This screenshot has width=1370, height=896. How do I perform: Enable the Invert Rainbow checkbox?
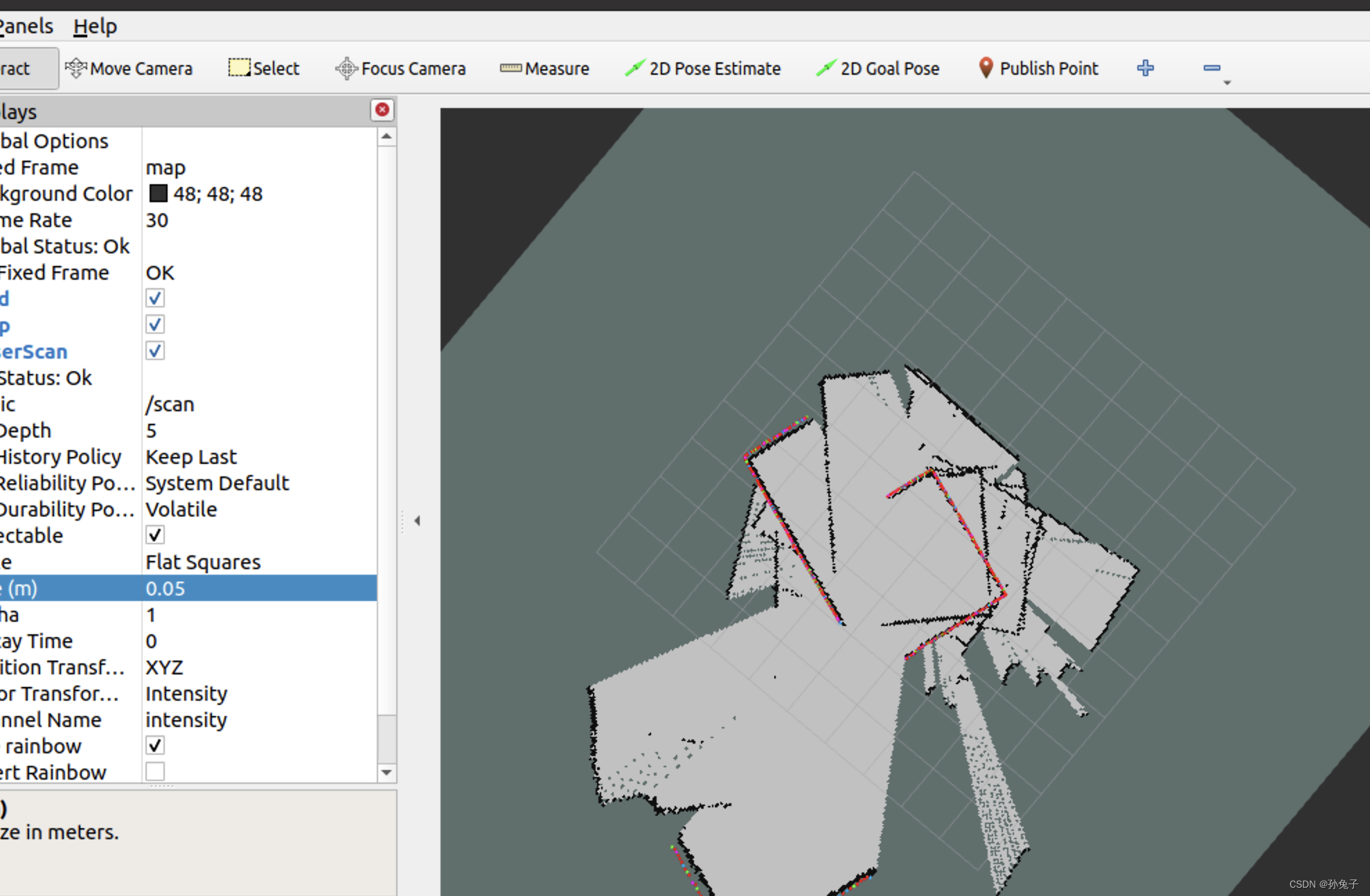155,771
